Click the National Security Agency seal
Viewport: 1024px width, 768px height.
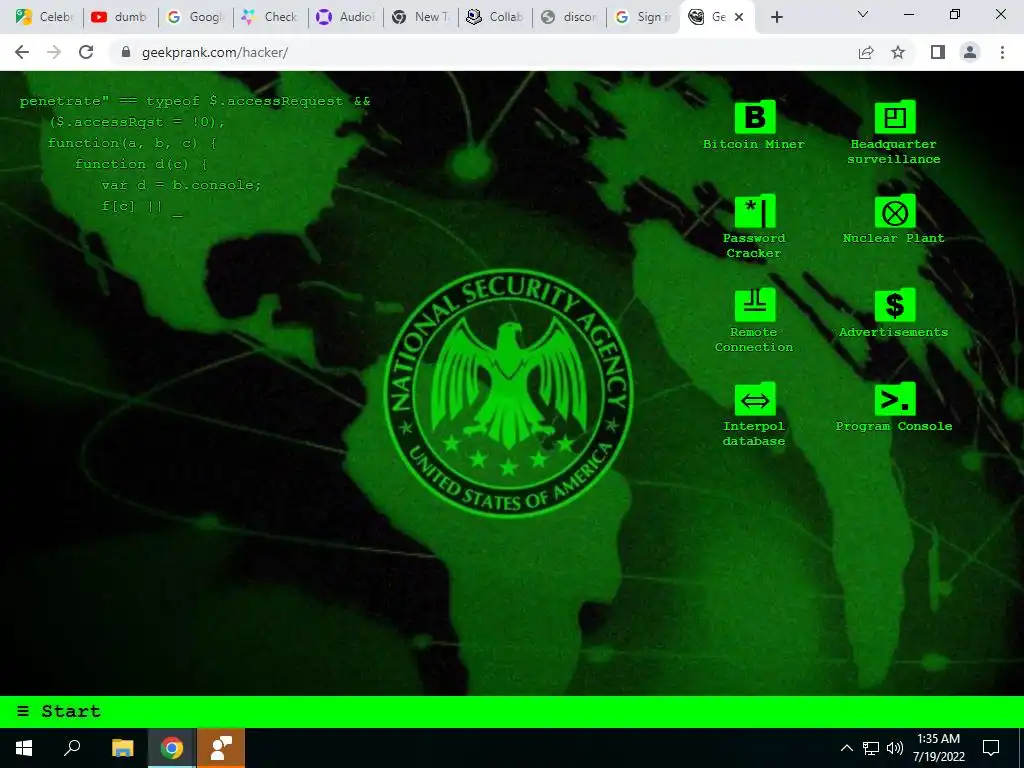click(509, 393)
